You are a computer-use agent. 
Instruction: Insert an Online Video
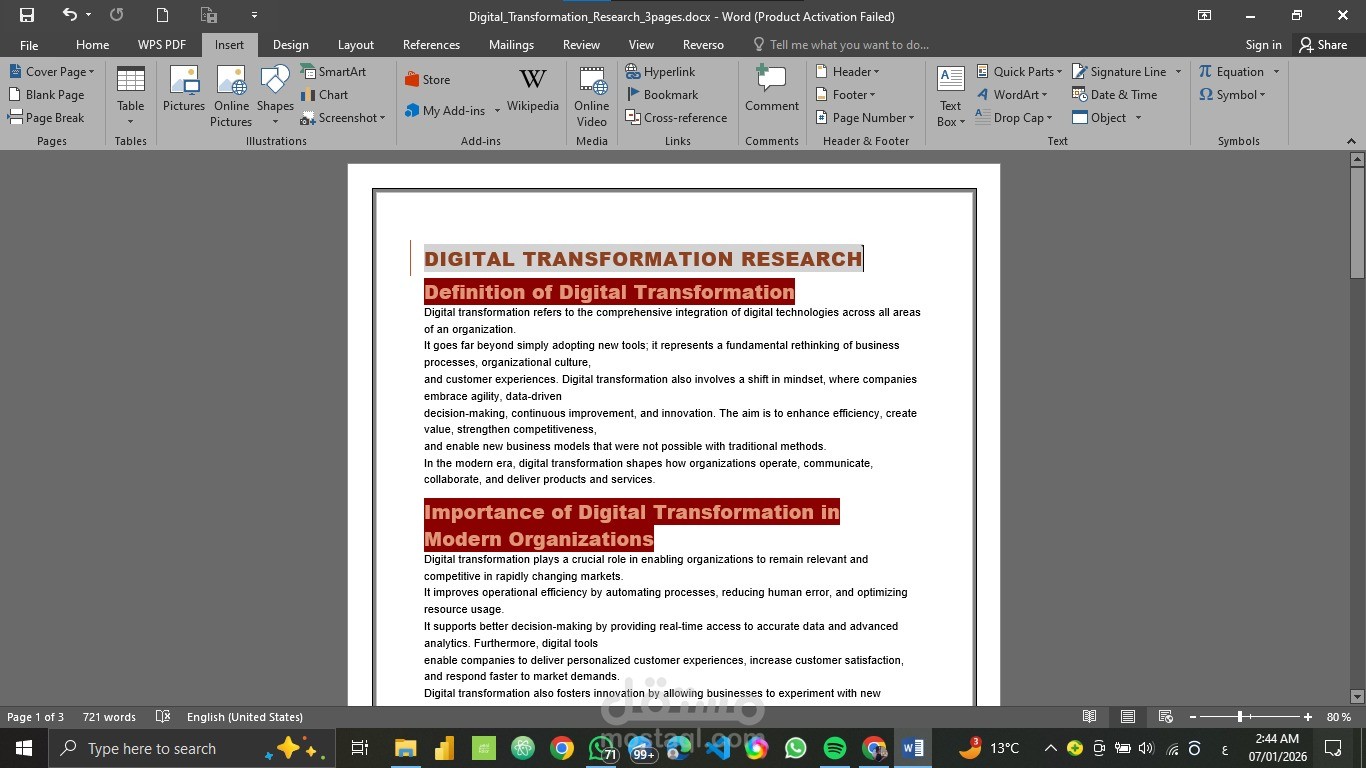(x=591, y=94)
